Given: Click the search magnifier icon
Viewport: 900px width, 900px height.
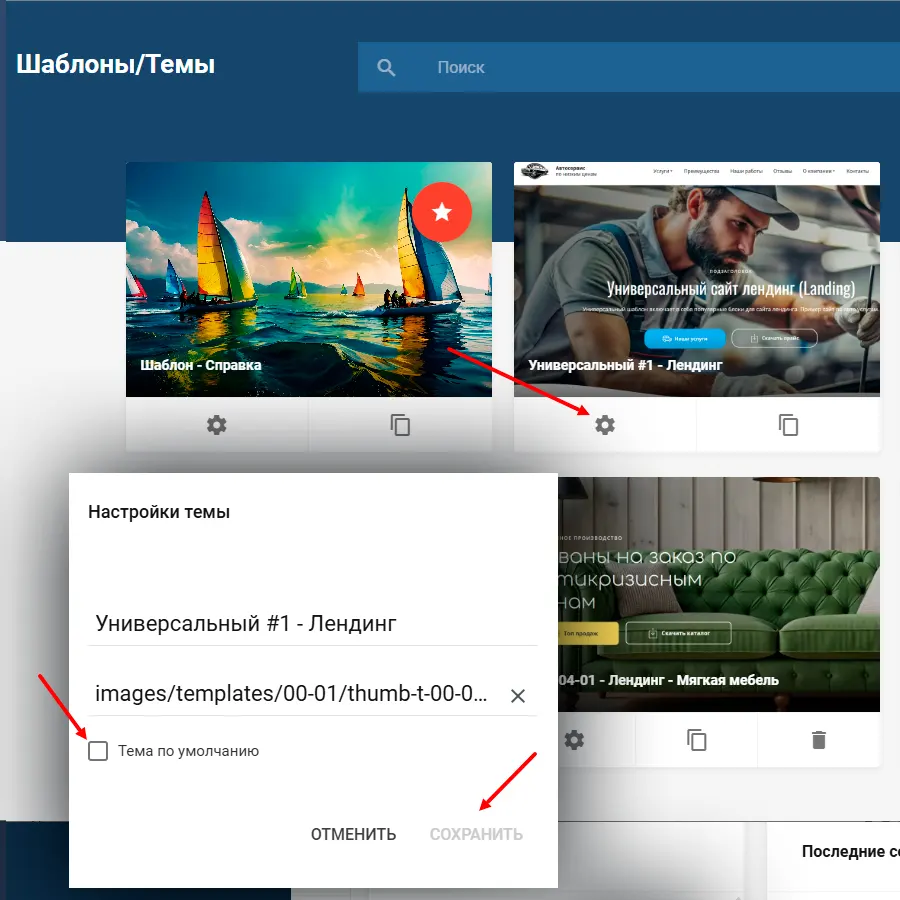Looking at the screenshot, I should tap(386, 68).
